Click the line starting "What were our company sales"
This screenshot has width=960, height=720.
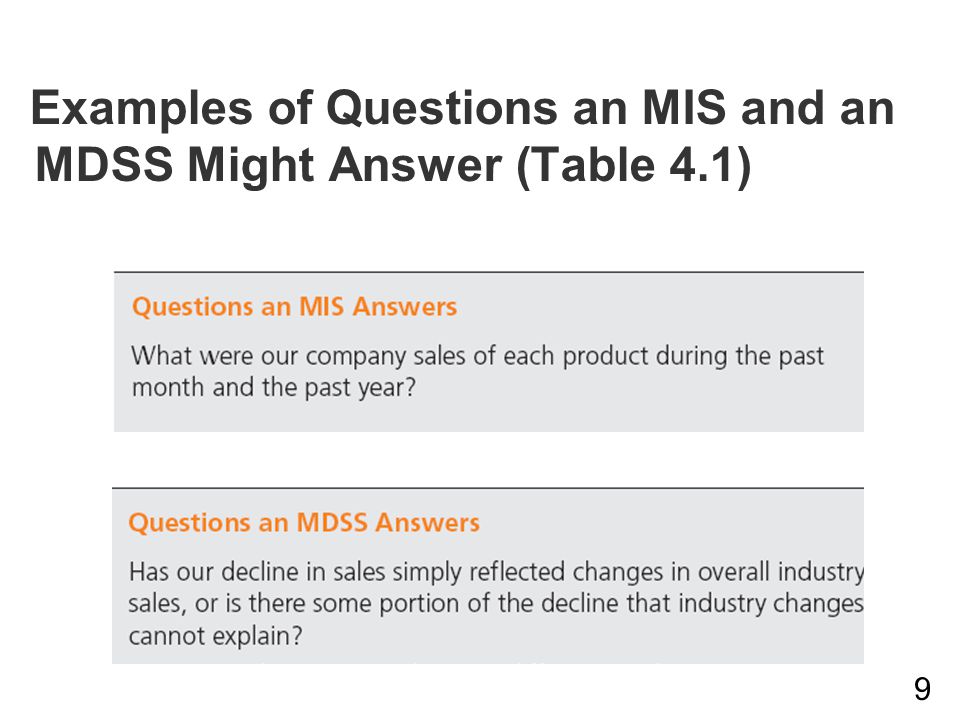pos(478,356)
